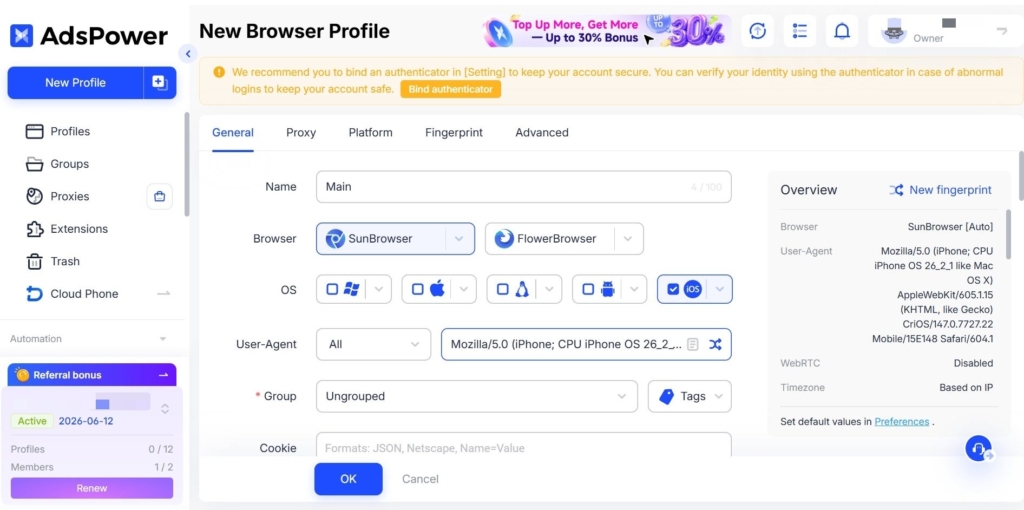Click the logout arrow icon
Viewport: 1024px width, 510px height.
coord(1002,31)
